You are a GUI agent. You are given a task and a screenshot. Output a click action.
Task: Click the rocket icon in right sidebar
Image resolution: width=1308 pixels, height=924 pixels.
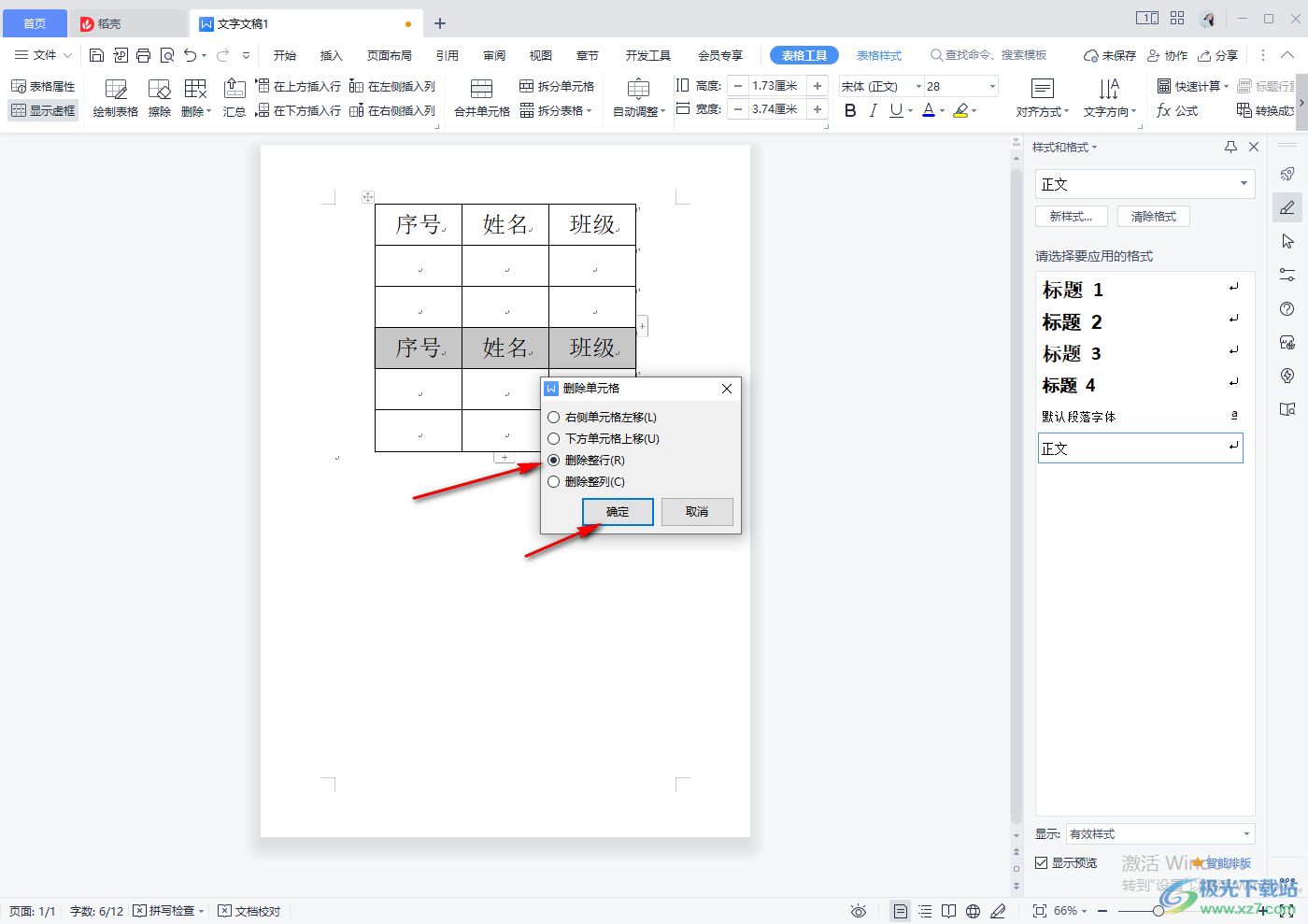click(x=1287, y=174)
